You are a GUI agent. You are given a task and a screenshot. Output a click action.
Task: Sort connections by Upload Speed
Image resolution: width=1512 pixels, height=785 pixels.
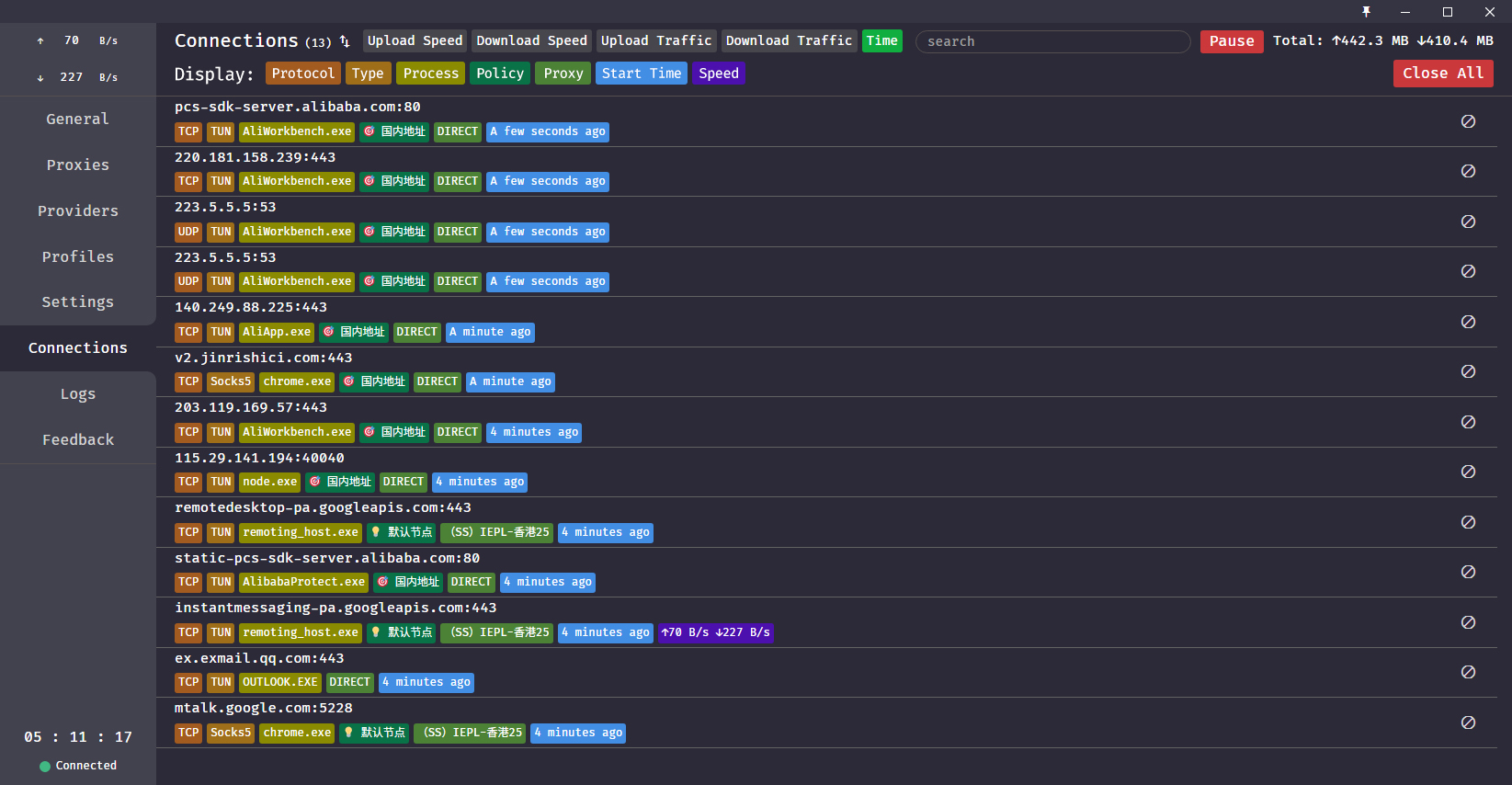(x=415, y=40)
